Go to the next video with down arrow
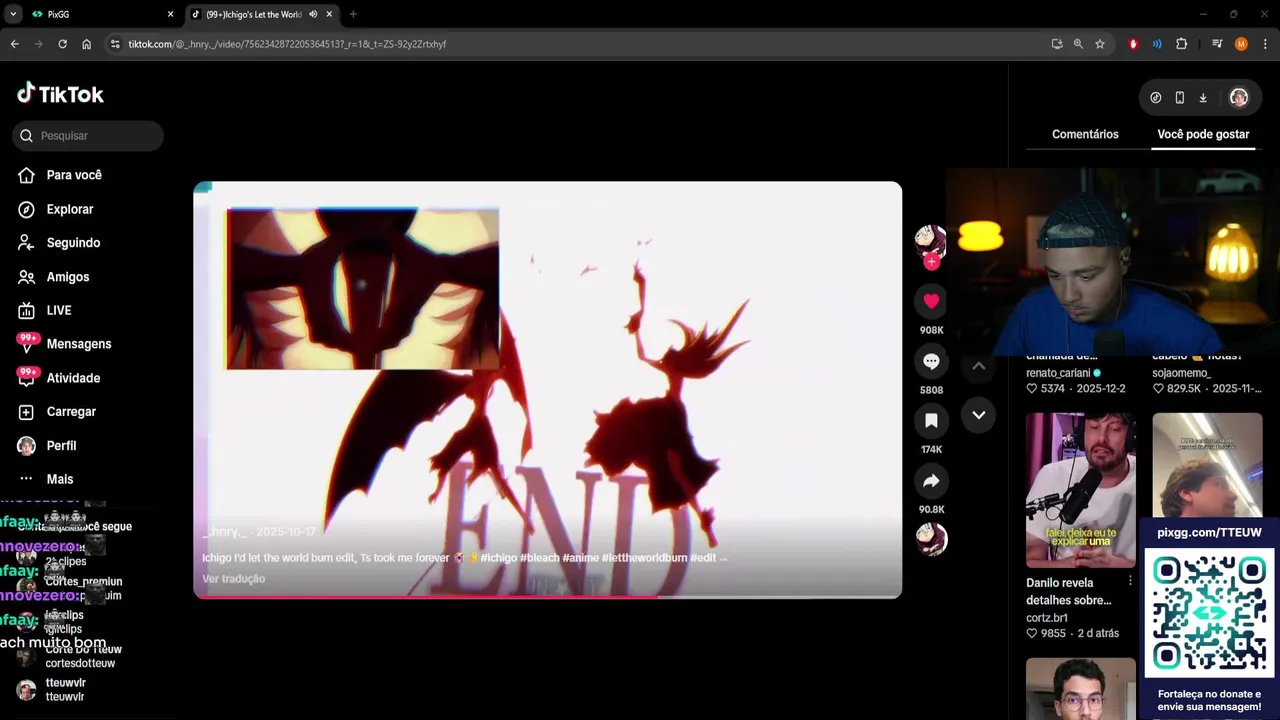 pyautogui.click(x=979, y=415)
